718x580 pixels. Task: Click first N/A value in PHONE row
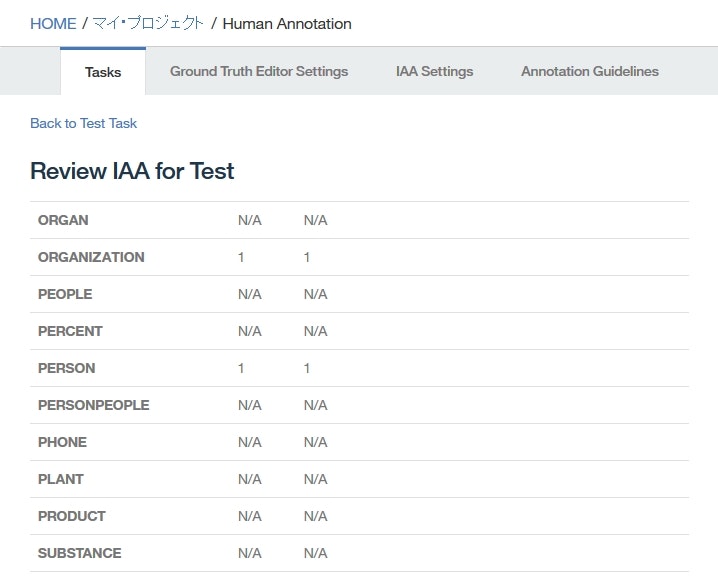(x=250, y=442)
